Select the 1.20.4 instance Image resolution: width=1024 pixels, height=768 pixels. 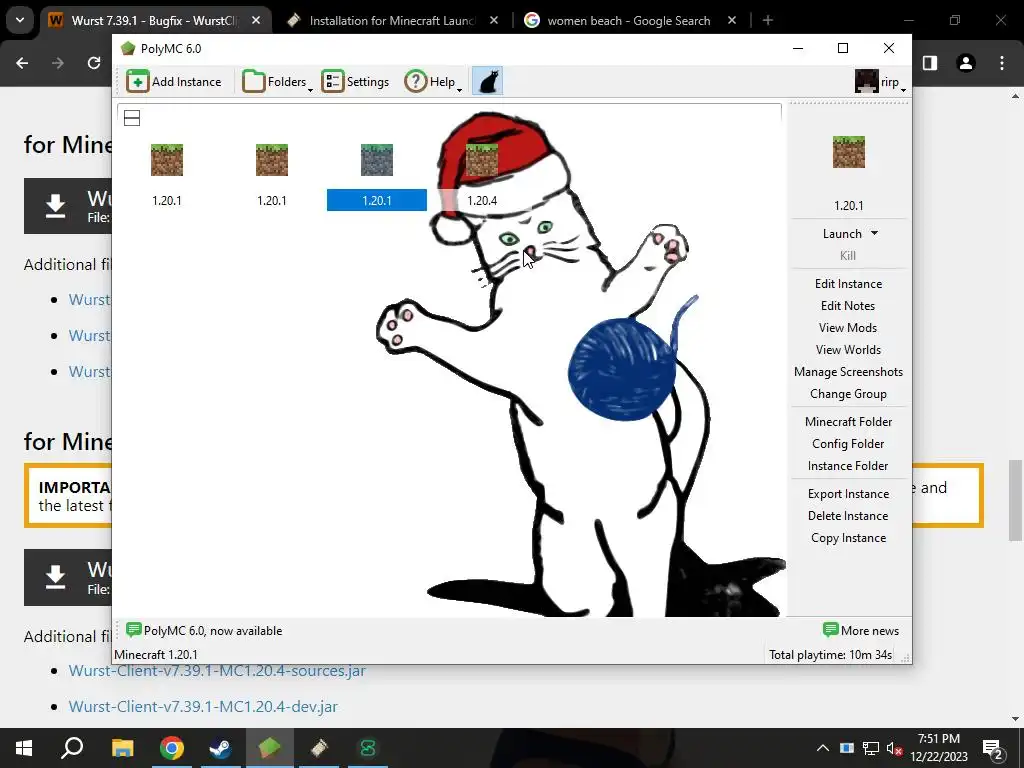[482, 174]
